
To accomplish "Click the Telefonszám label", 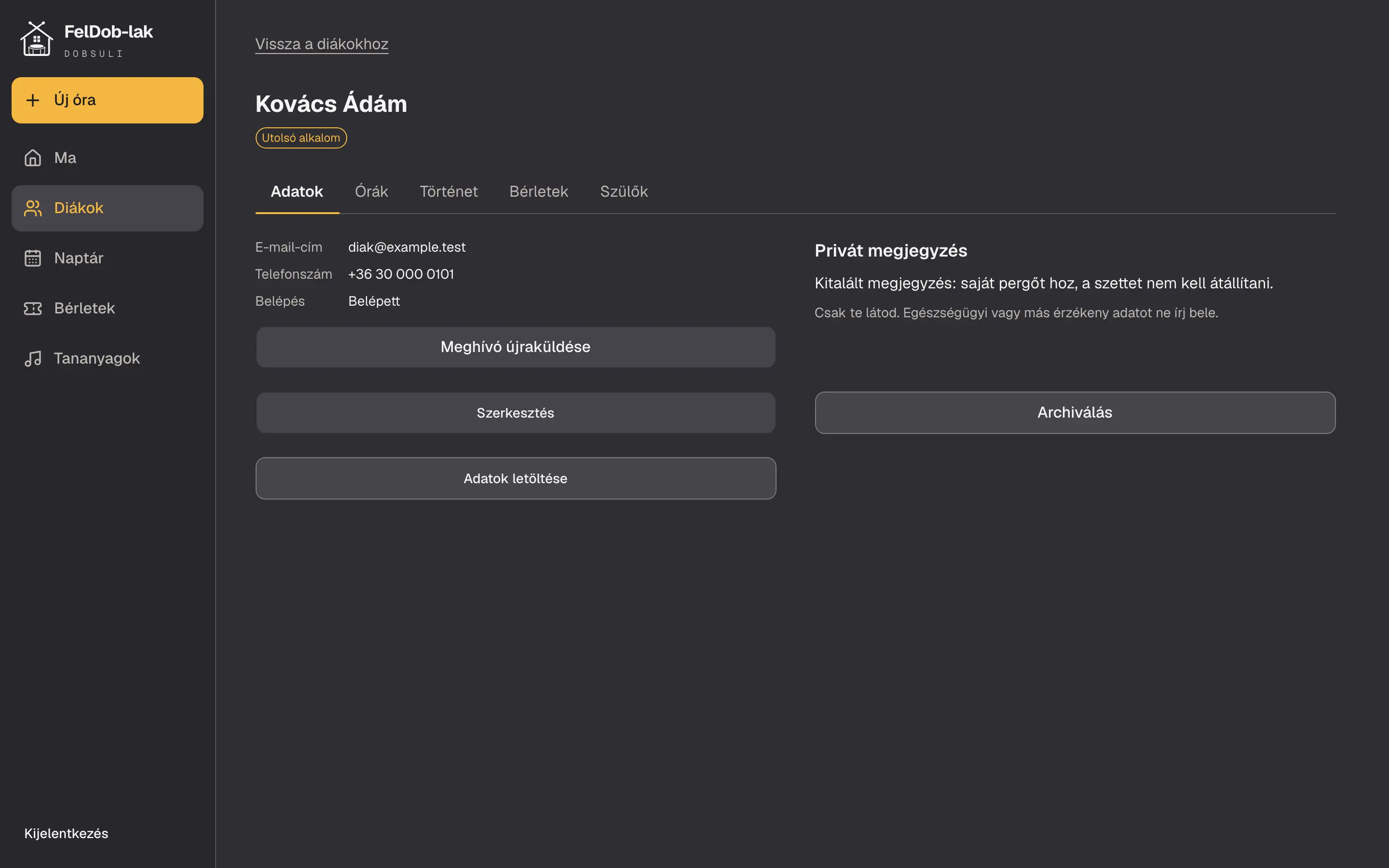I will point(293,274).
